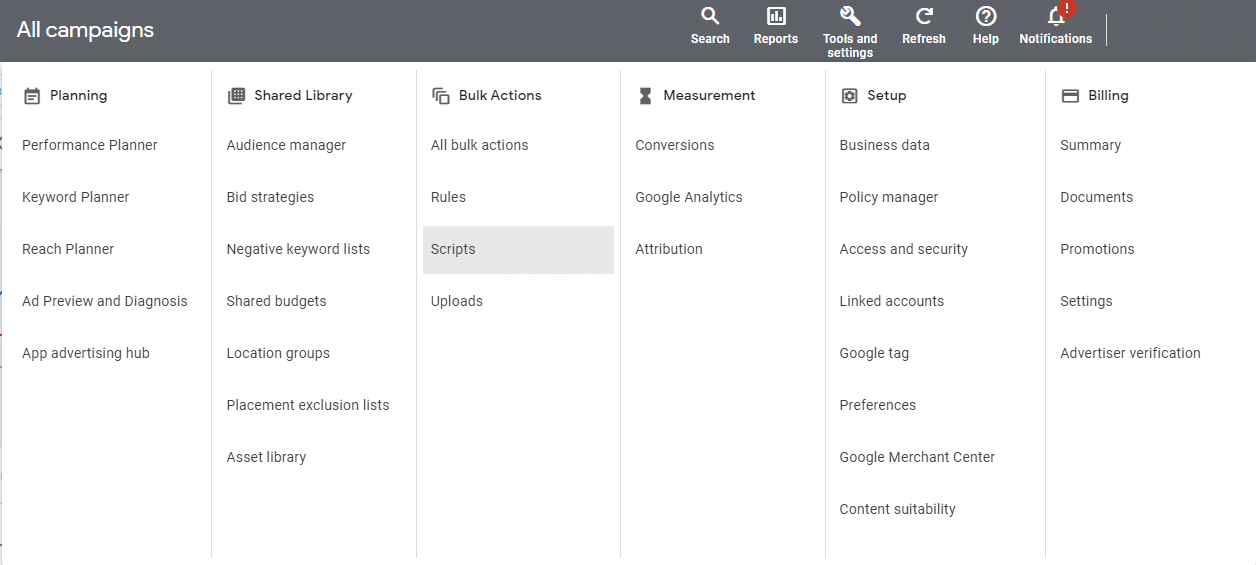The height and width of the screenshot is (565, 1256).
Task: Click the All campaigns title
Action: 85,30
